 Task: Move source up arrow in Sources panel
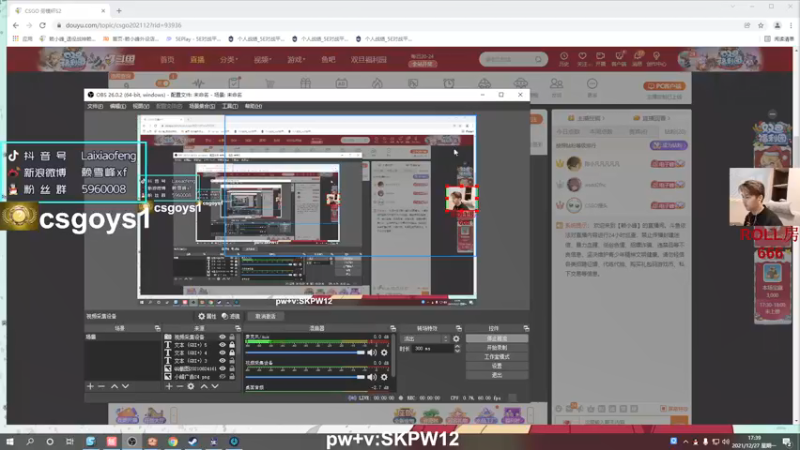[204, 386]
